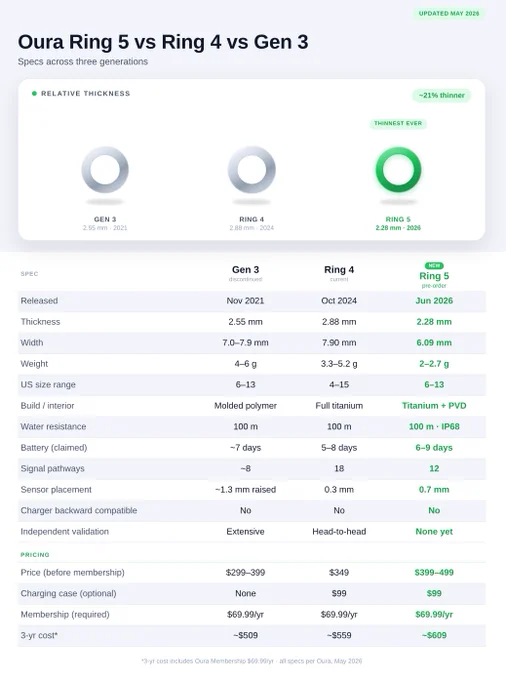Click the Thickness row label
The image size is (506, 680).
[x=40, y=322]
